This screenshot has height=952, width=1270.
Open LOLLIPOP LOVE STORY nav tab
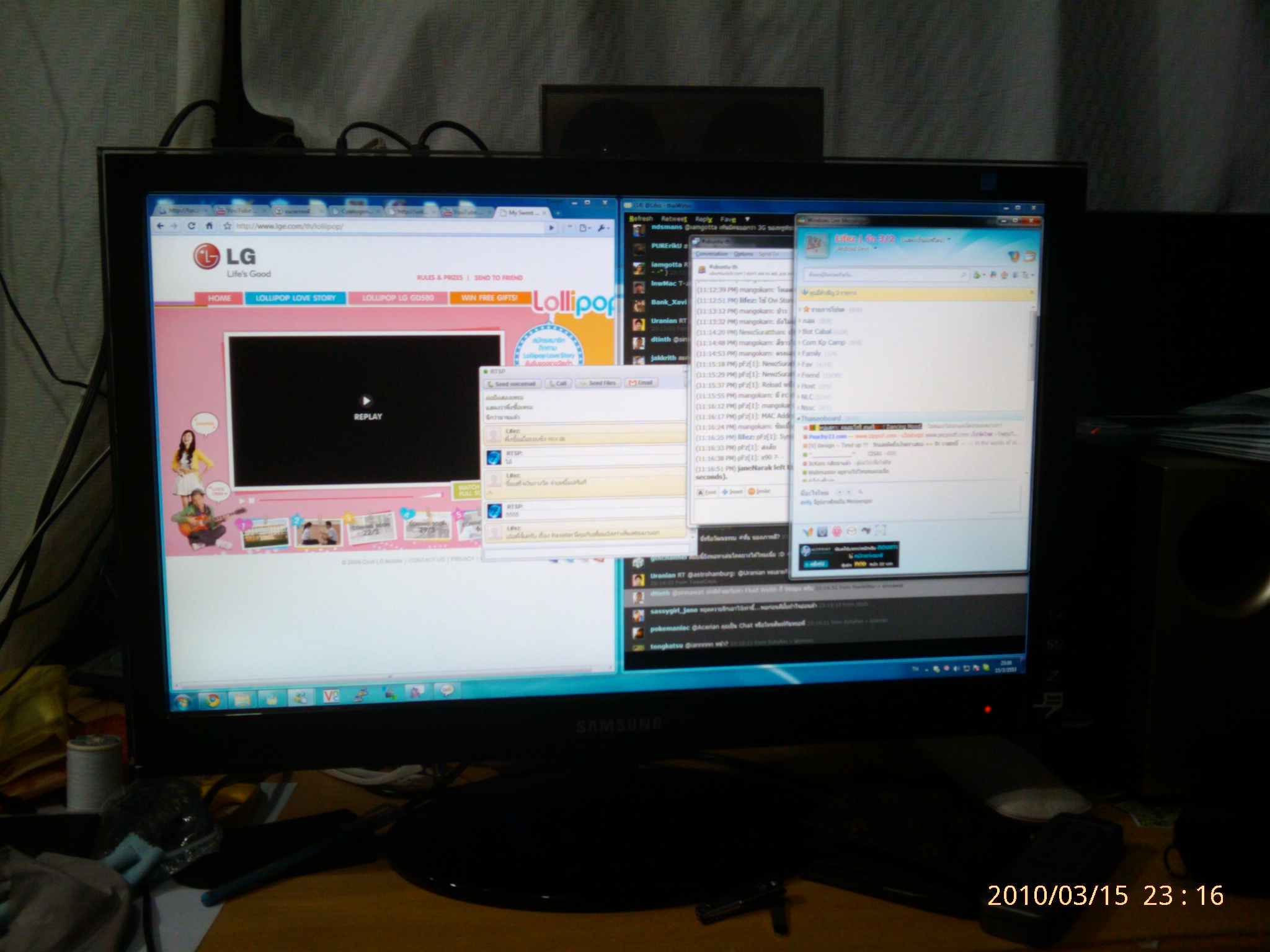pyautogui.click(x=295, y=298)
